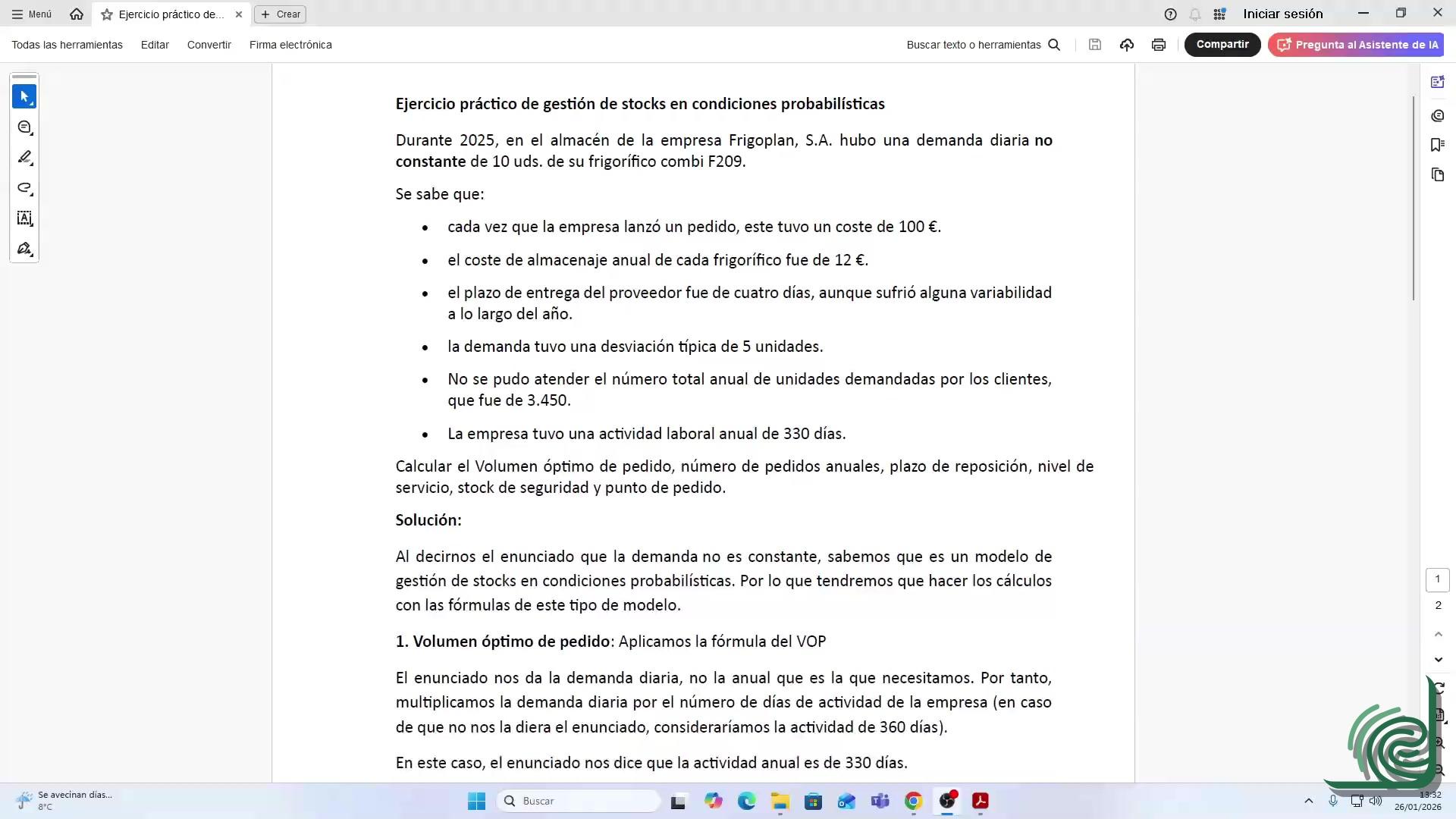This screenshot has width=1456, height=819.
Task: Select the highlighter pen tool
Action: (x=24, y=158)
